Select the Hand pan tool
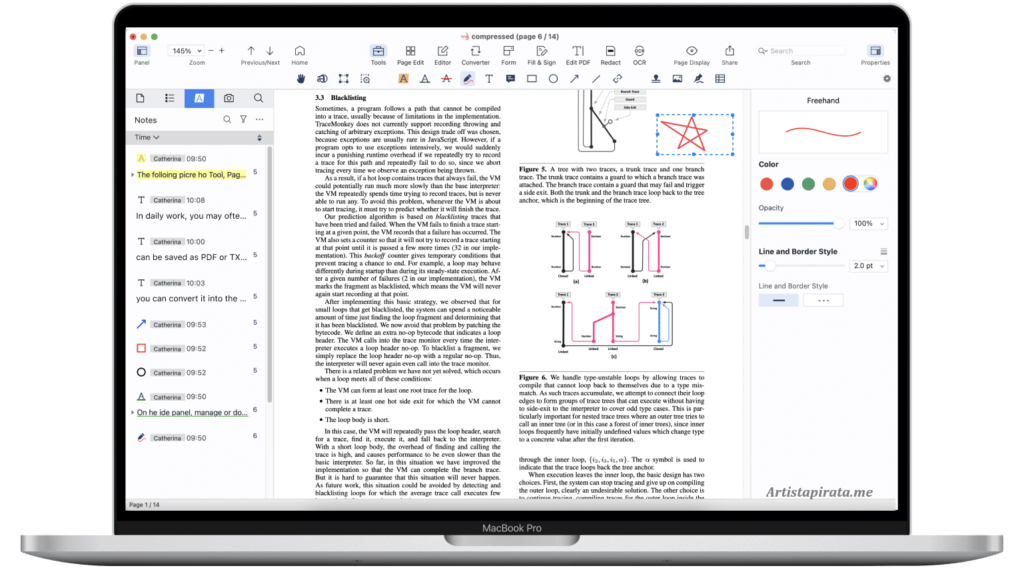This screenshot has height=570, width=1024. (301, 78)
